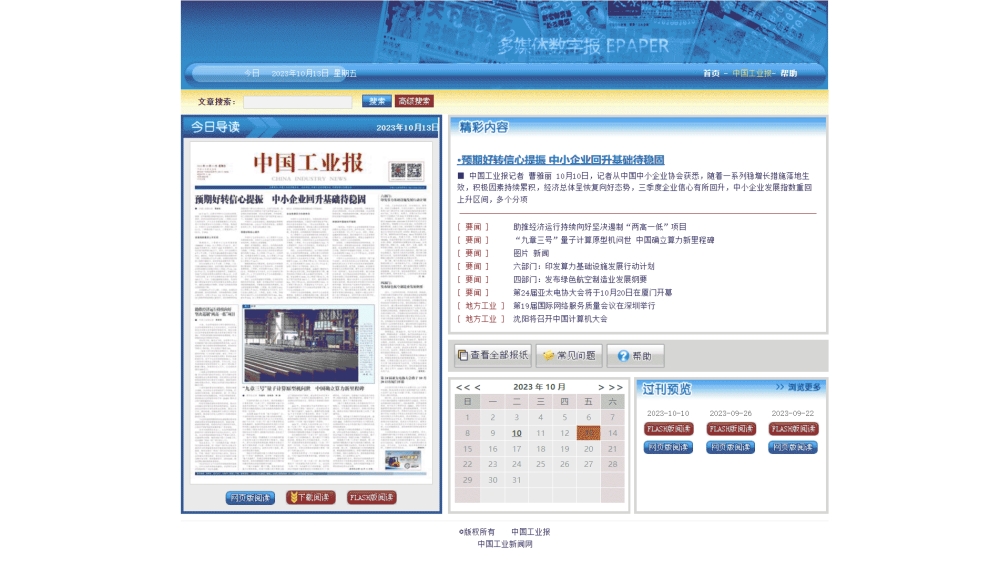Click 常见问题 button with FAQ icon
This screenshot has height=568, width=1000.
(x=569, y=355)
